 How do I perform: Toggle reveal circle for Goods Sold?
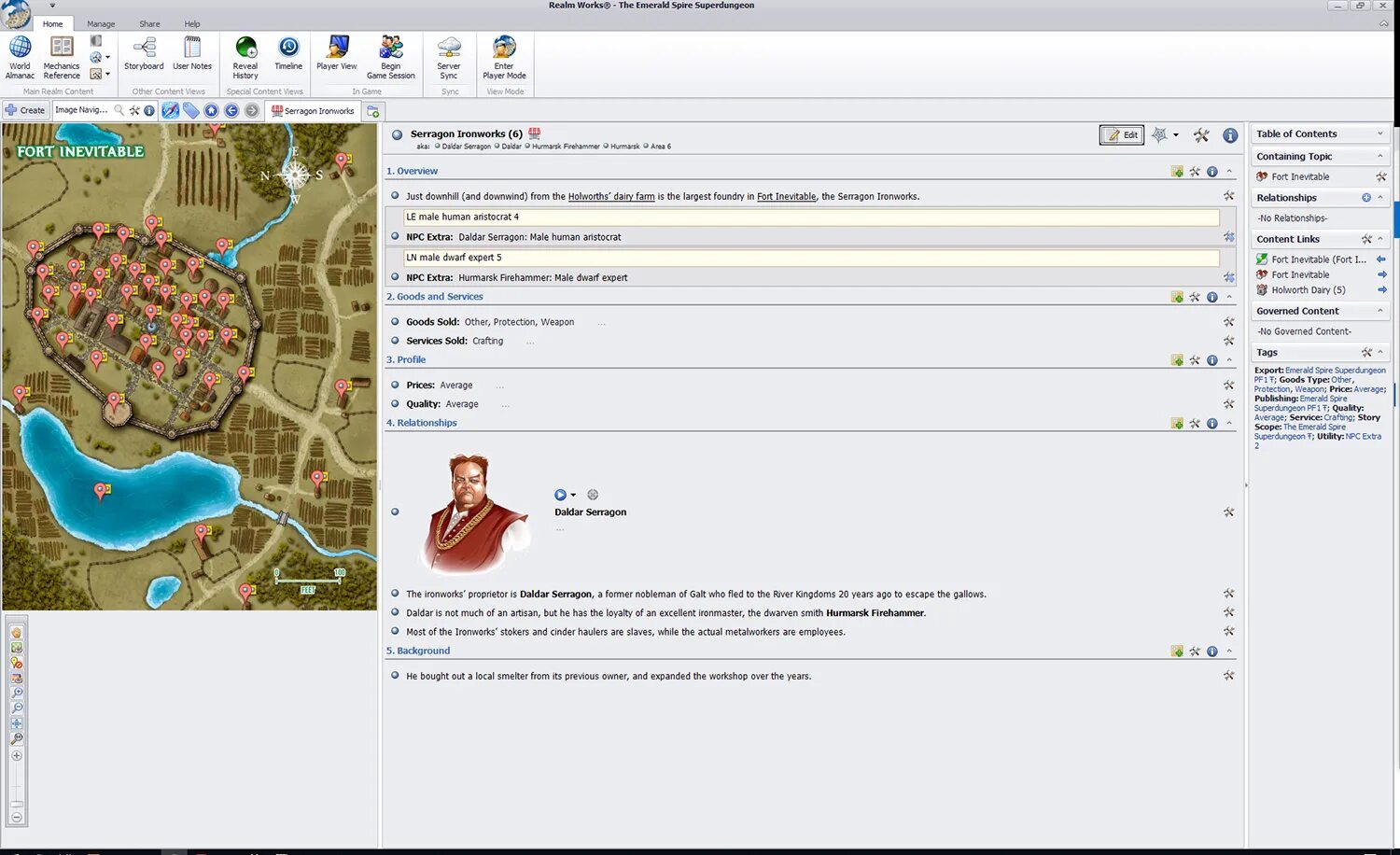tap(395, 322)
